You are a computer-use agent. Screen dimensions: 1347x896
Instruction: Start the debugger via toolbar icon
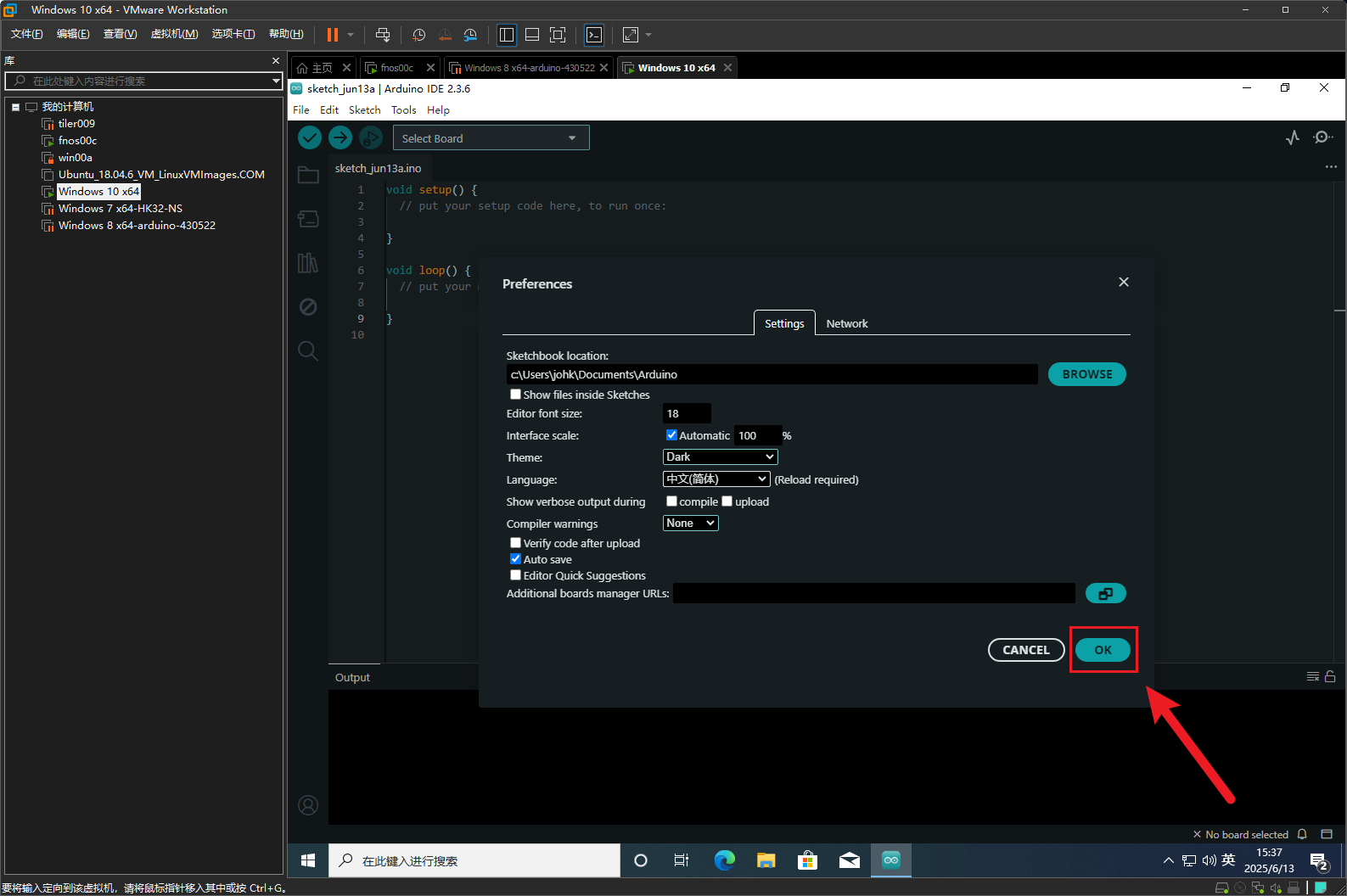371,137
